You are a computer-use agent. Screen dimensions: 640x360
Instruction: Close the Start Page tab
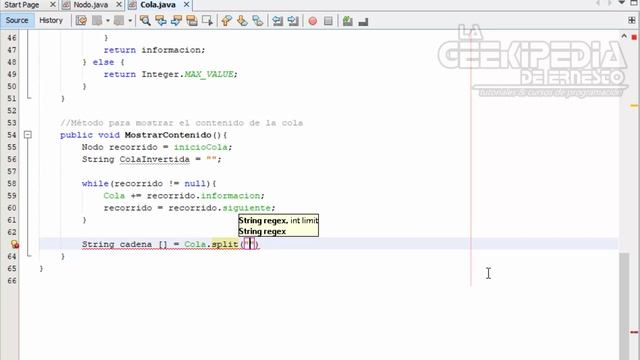coord(53,4)
